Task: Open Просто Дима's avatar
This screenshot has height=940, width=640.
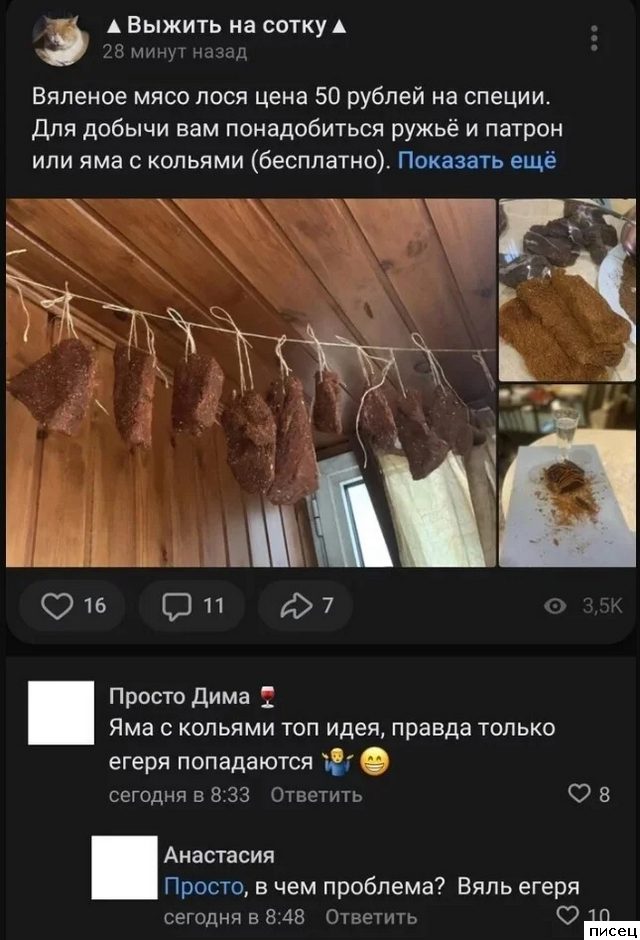Action: pos(61,712)
